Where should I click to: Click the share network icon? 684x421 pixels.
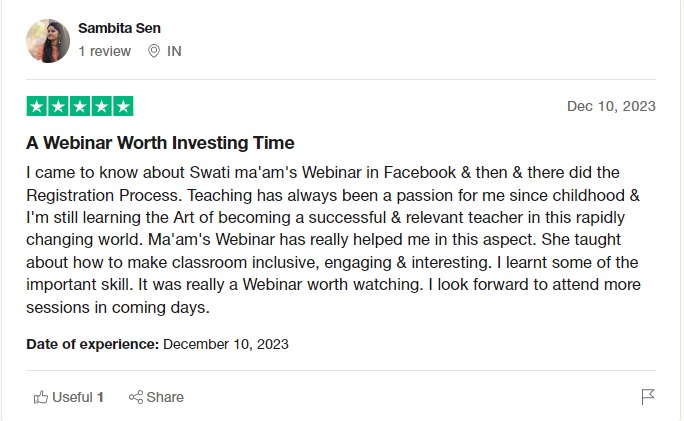pyautogui.click(x=136, y=397)
